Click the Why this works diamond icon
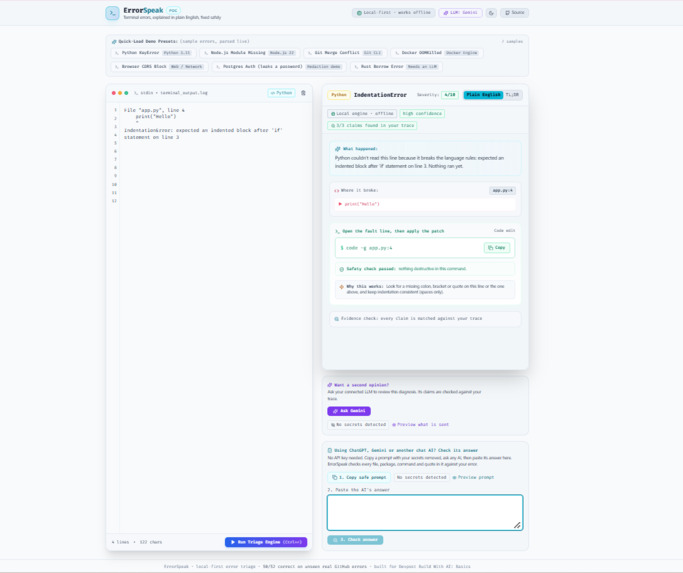The image size is (683, 573). point(342,287)
